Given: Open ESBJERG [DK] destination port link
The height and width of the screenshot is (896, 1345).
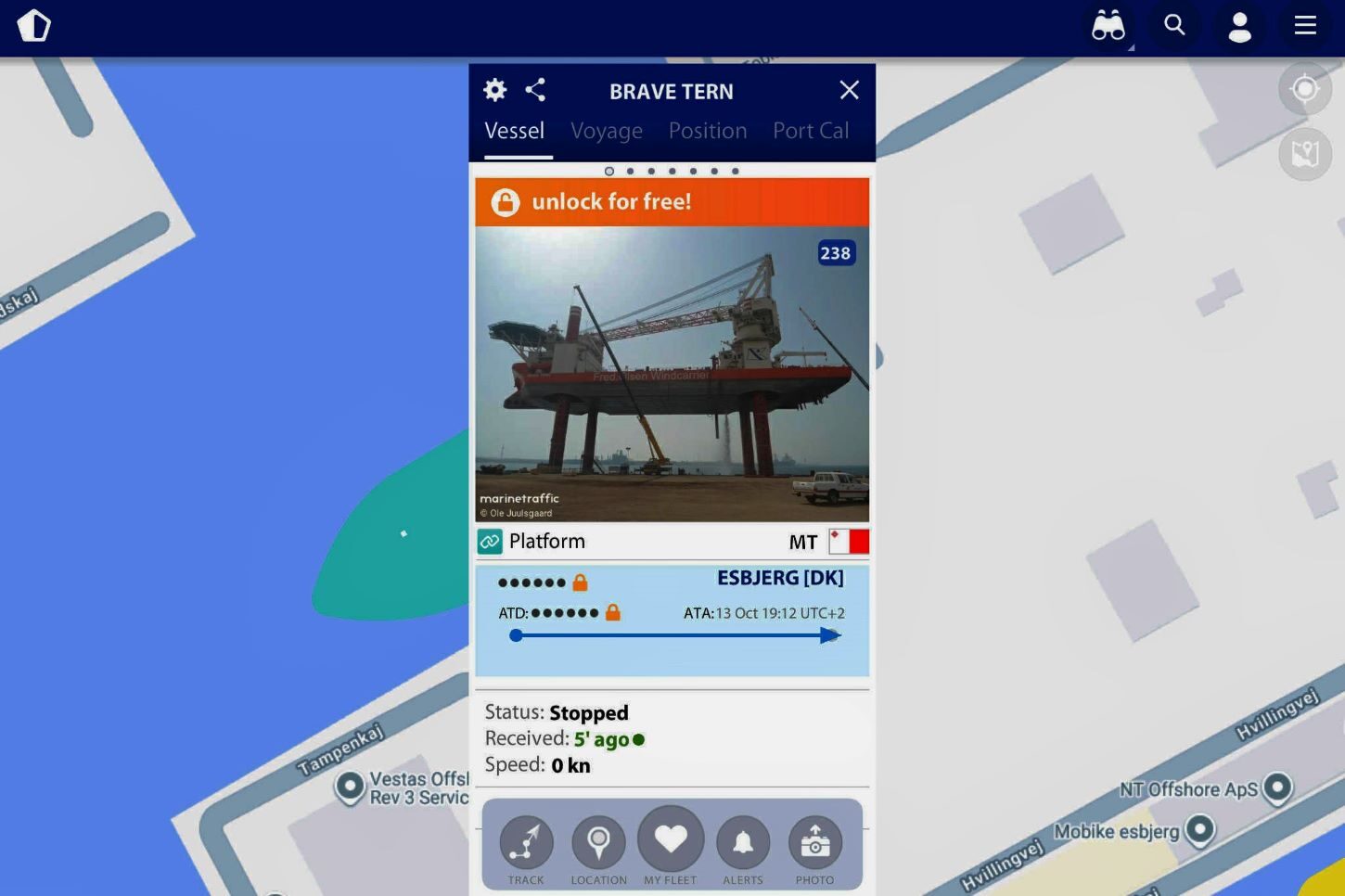Looking at the screenshot, I should pos(780,577).
